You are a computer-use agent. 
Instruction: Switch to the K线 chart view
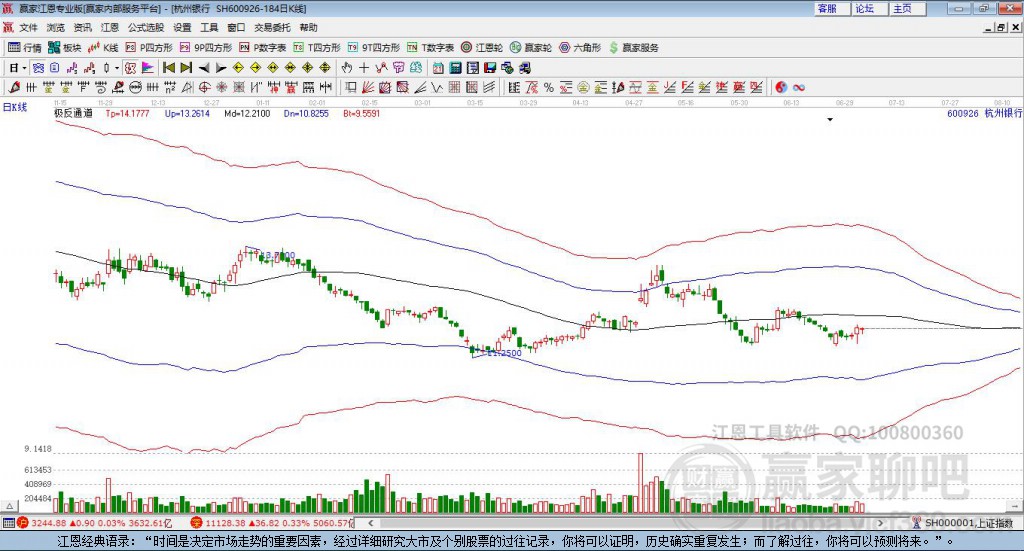(103, 48)
